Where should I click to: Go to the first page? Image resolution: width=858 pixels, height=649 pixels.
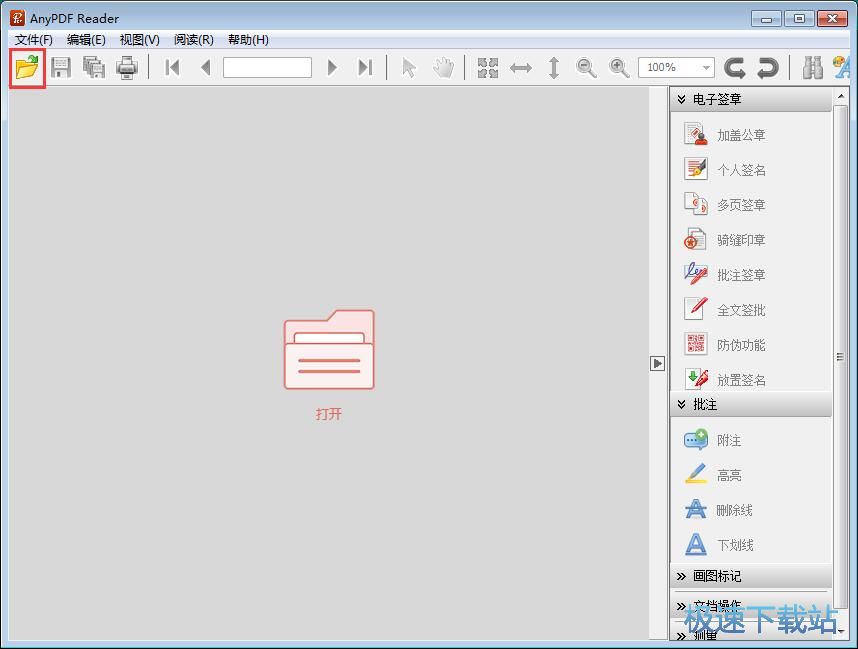coord(172,68)
